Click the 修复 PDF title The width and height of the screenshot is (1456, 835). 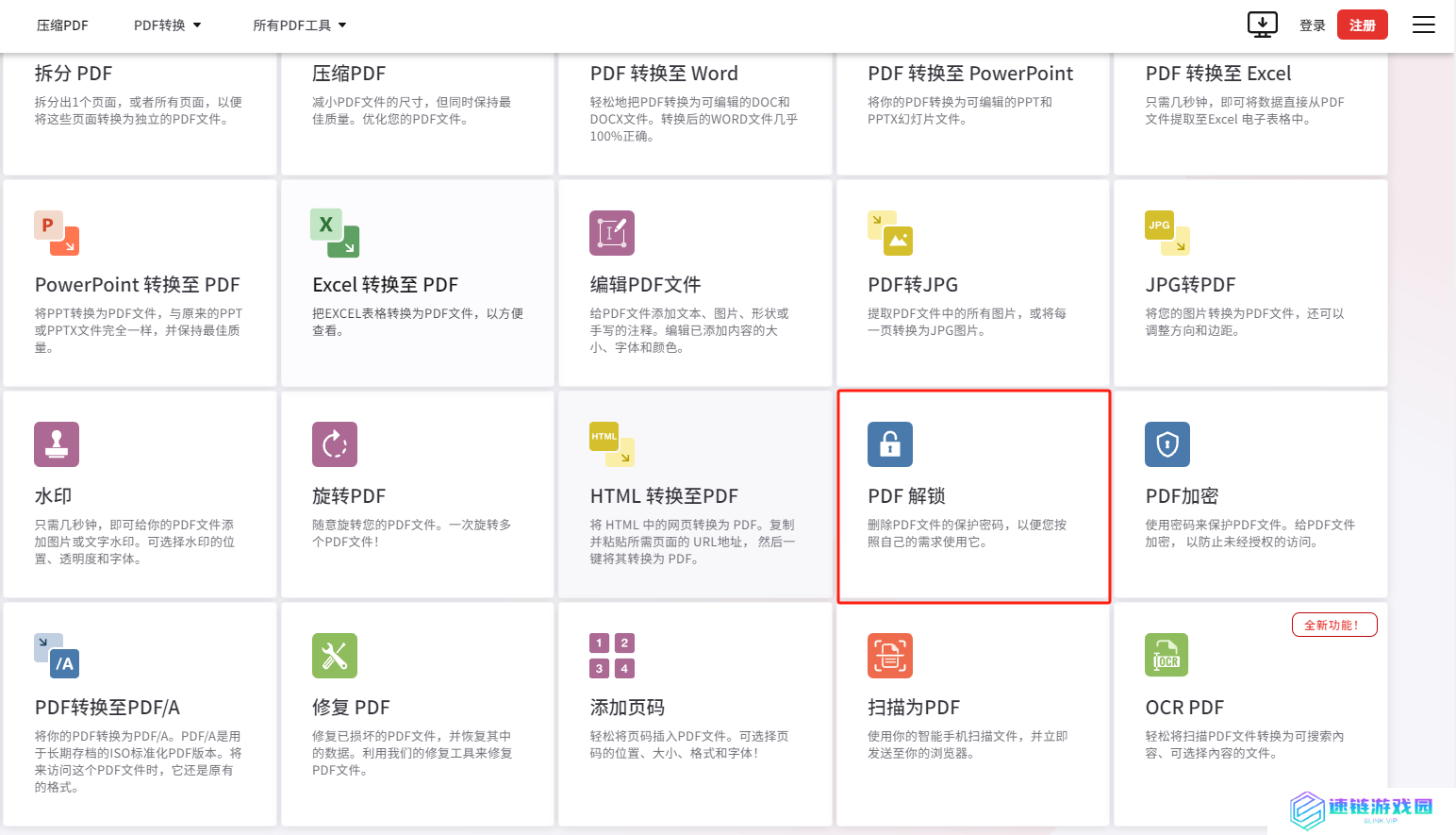351,708
